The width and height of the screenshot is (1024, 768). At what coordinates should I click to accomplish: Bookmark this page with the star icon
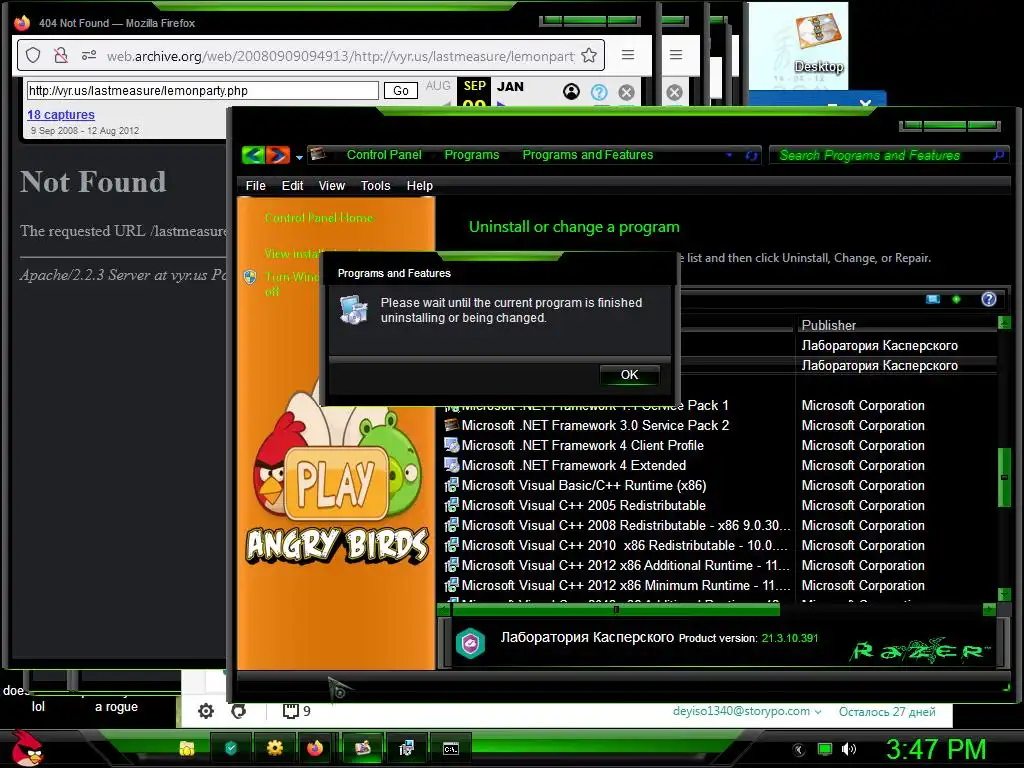click(589, 56)
